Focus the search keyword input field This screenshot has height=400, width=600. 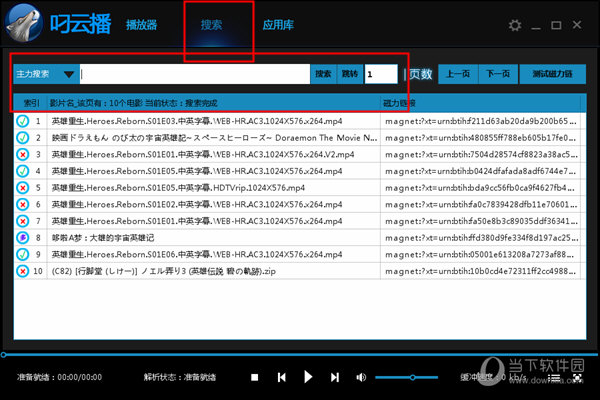(x=195, y=74)
